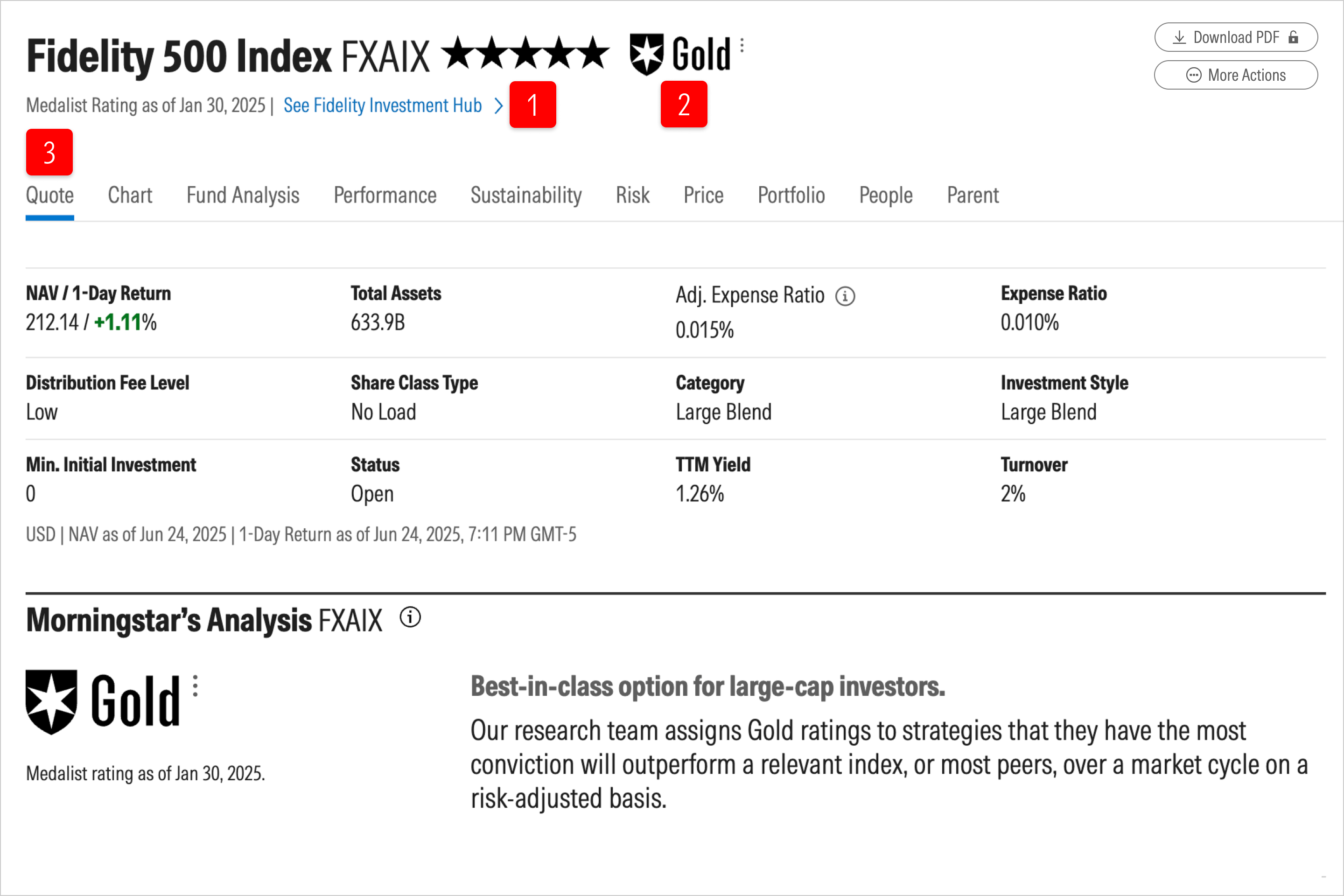1344x896 pixels.
Task: Open the three-dot menu beside the analysis Gold badge
Action: [196, 686]
